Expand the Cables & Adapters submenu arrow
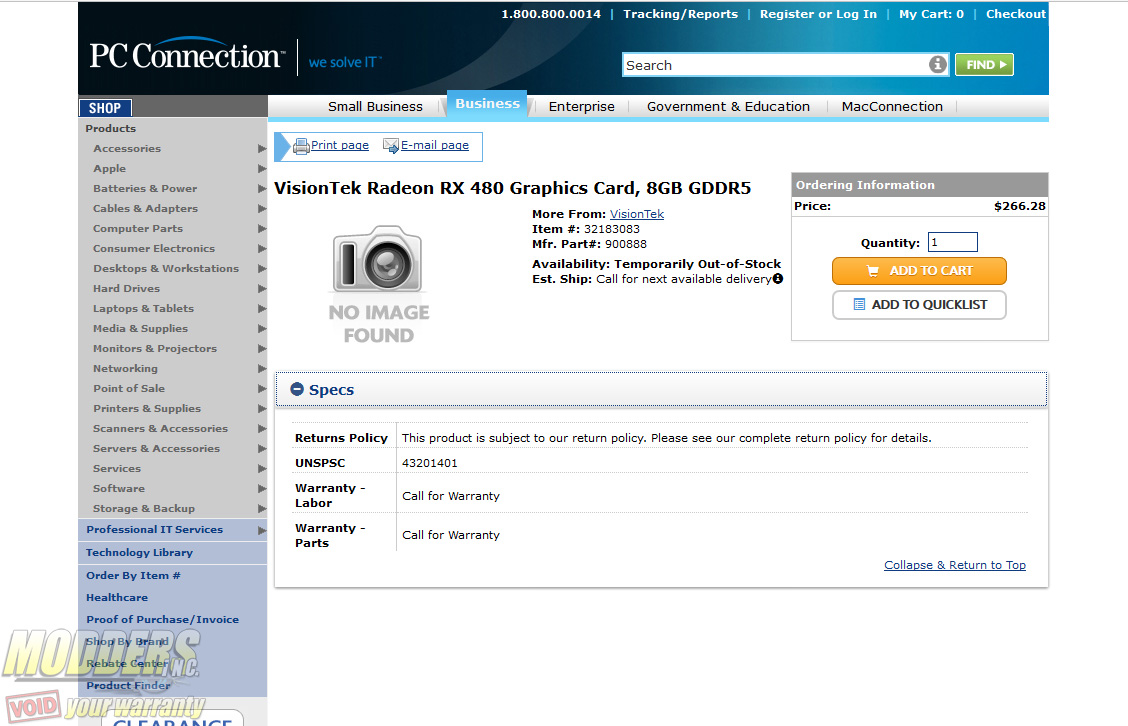Image resolution: width=1128 pixels, height=726 pixels. coord(262,209)
